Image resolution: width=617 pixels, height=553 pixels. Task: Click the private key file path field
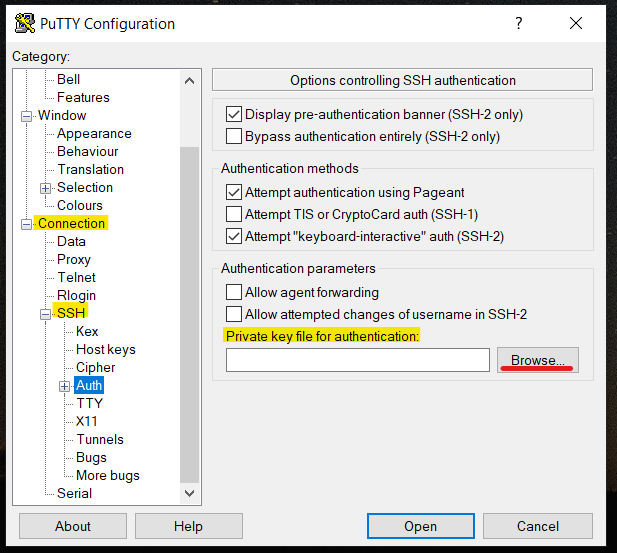click(357, 360)
